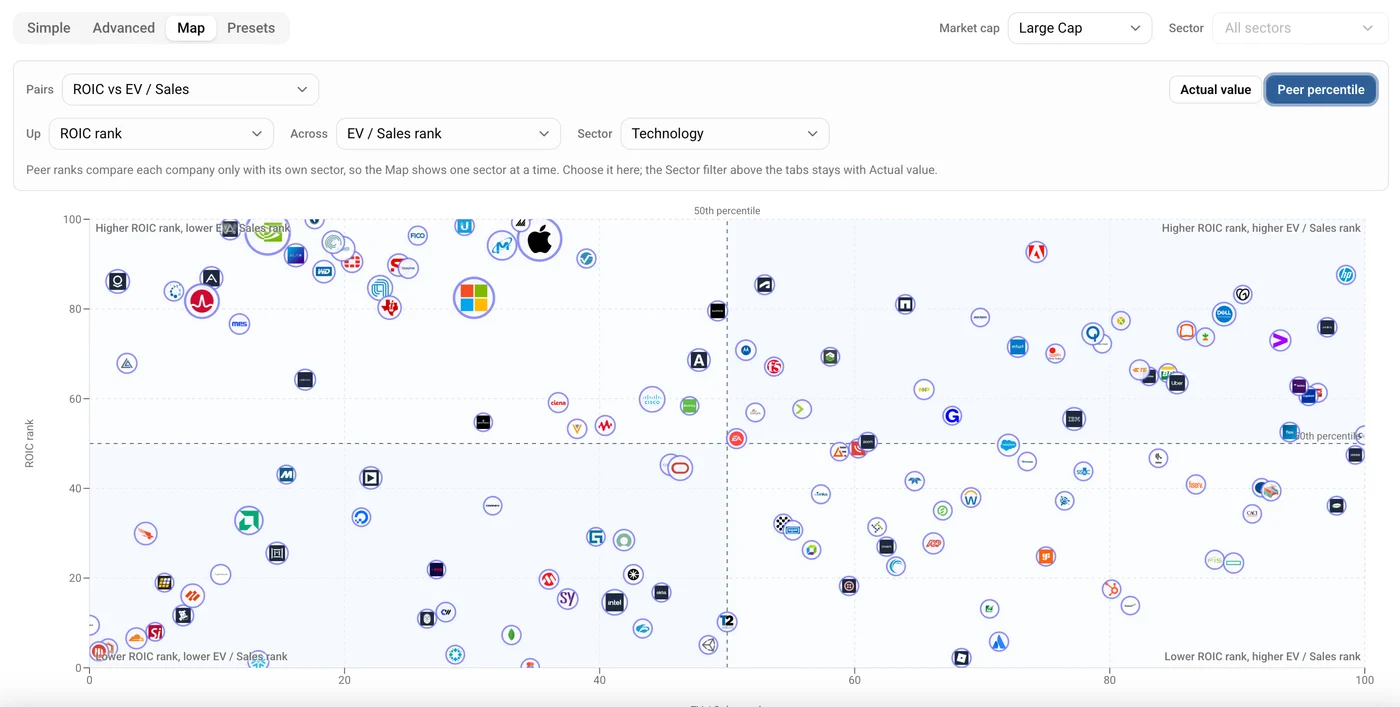Viewport: 1400px width, 707px height.
Task: Select the EA logo bubble
Action: (736, 438)
